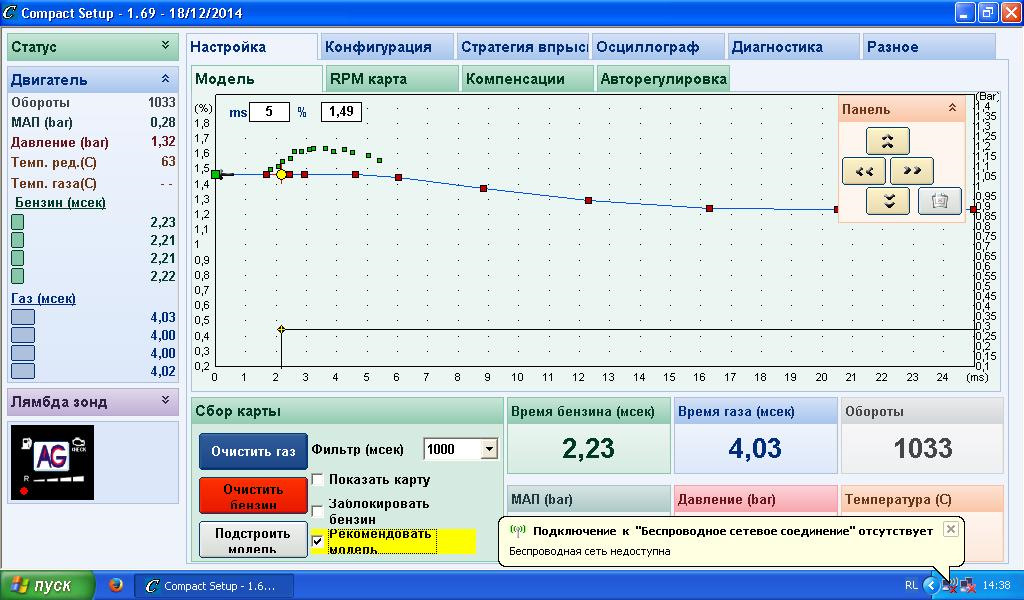Image resolution: width=1024 pixels, height=600 pixels.
Task: Click the second green Бензин injector indicator
Action: [18, 240]
